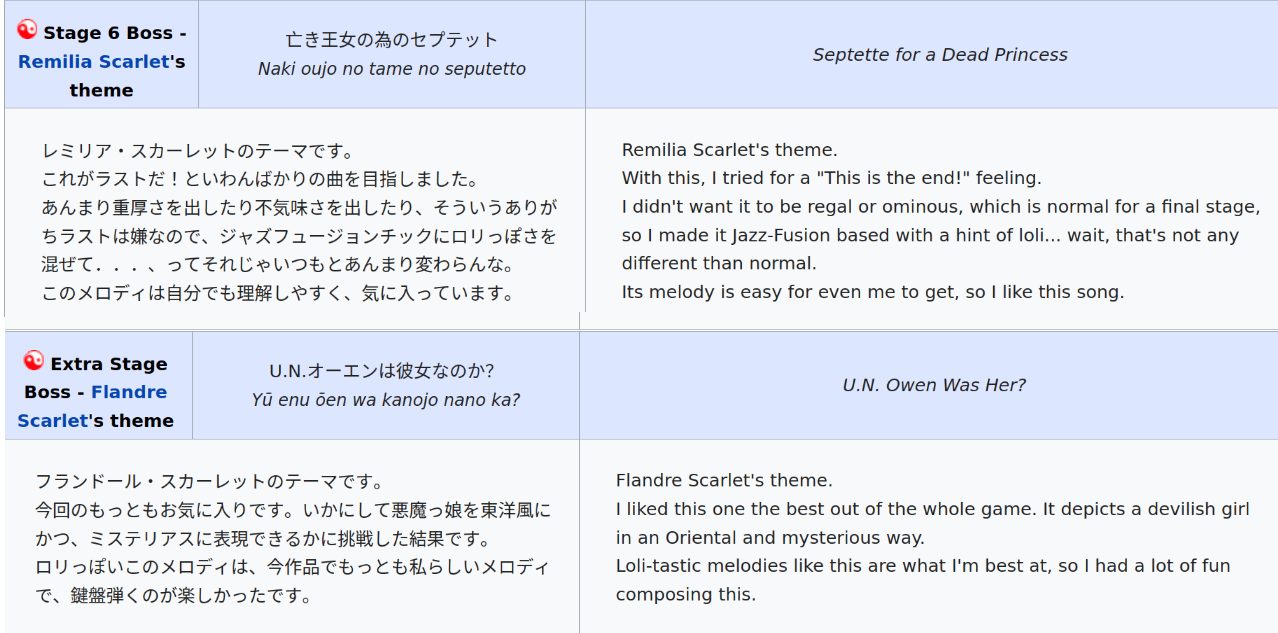Click the Japanese line フランドール・スカーレットのテーマです。
Image resolution: width=1278 pixels, height=633 pixels.
click(x=210, y=481)
